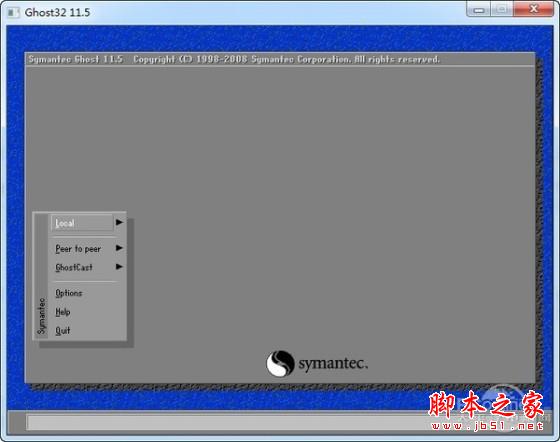Expand the Peer to peer submenu arrow

[119, 248]
